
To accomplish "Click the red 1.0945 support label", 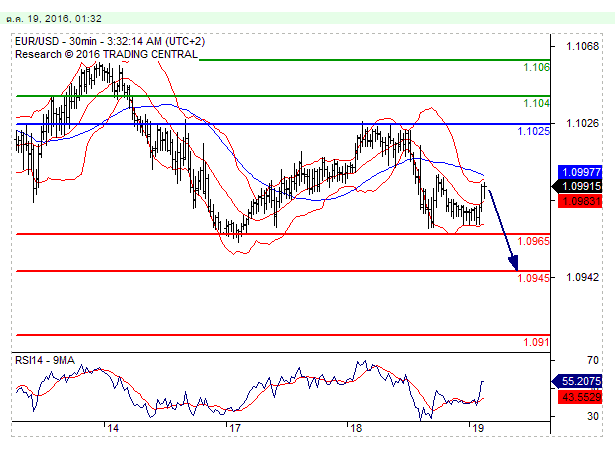I will pos(533,278).
